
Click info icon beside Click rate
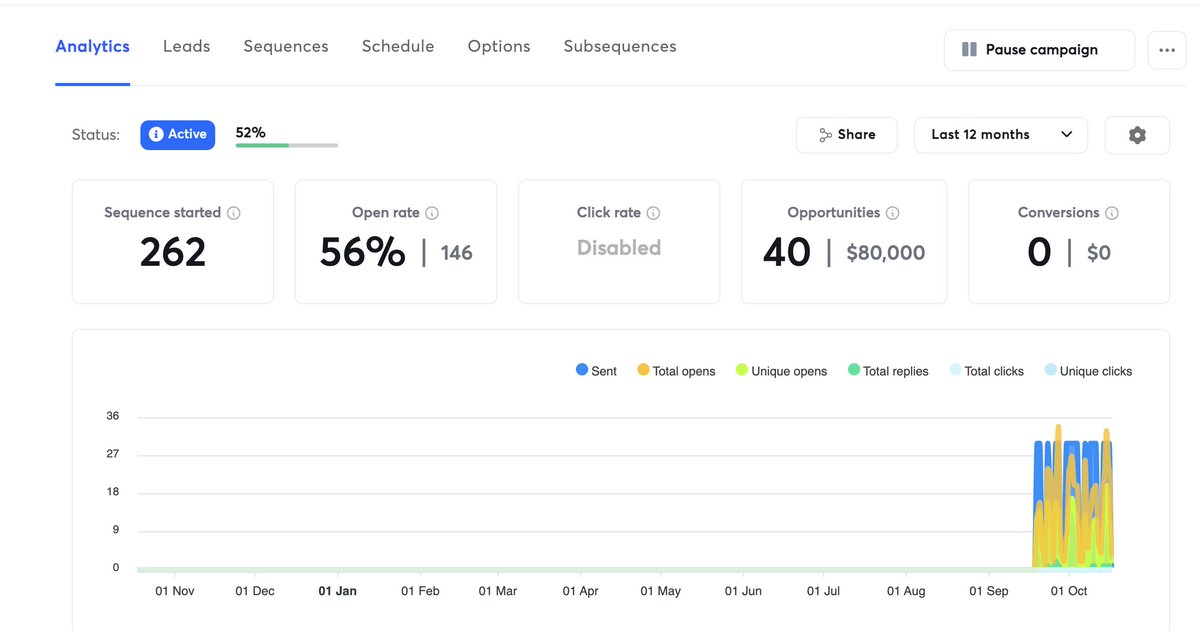tap(654, 213)
